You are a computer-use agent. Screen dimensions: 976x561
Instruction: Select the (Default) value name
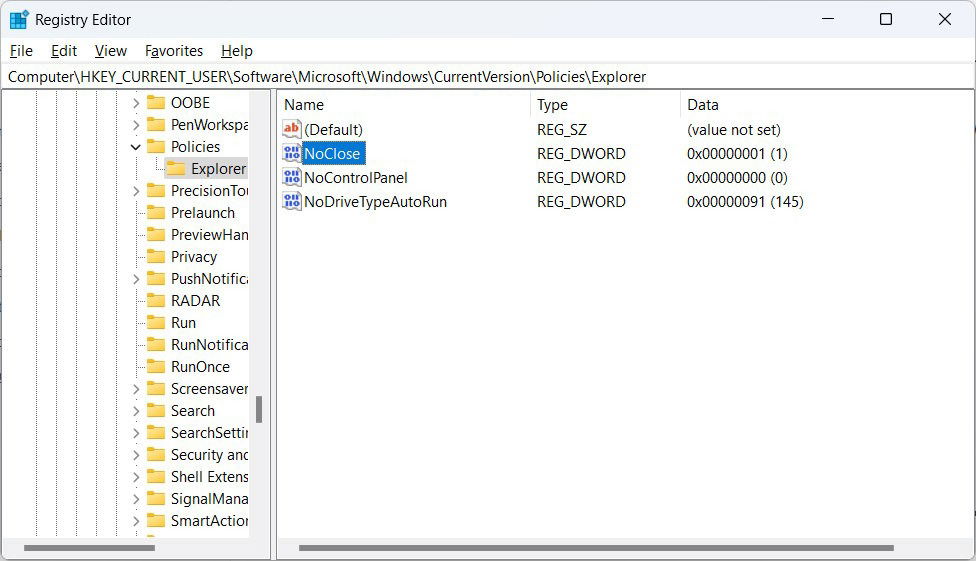[x=333, y=130]
